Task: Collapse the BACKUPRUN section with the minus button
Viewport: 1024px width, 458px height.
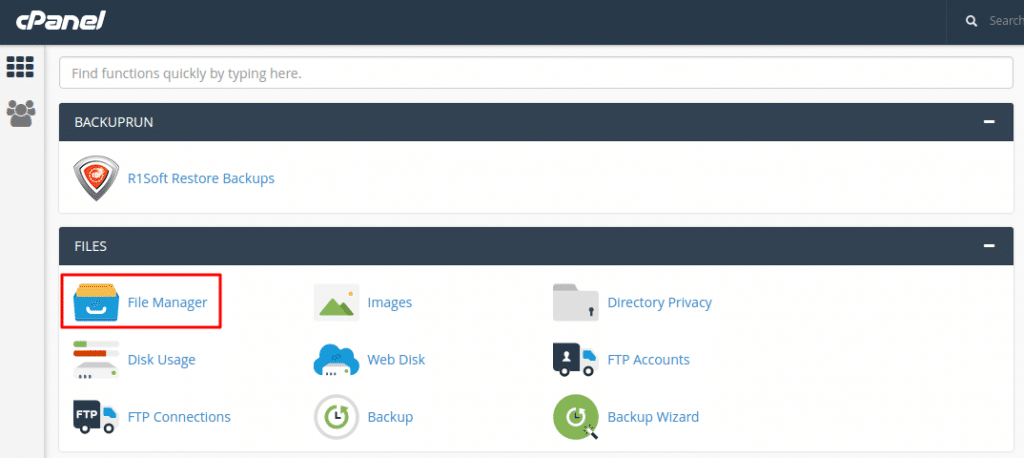Action: 989,122
